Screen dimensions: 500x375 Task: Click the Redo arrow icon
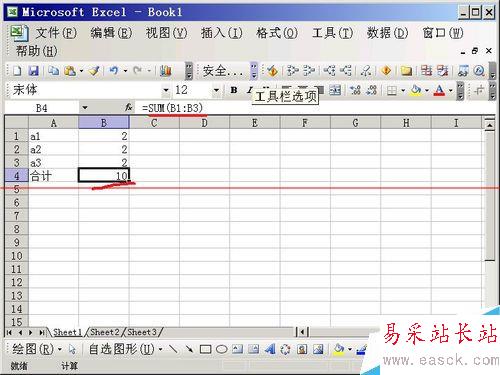click(x=137, y=71)
